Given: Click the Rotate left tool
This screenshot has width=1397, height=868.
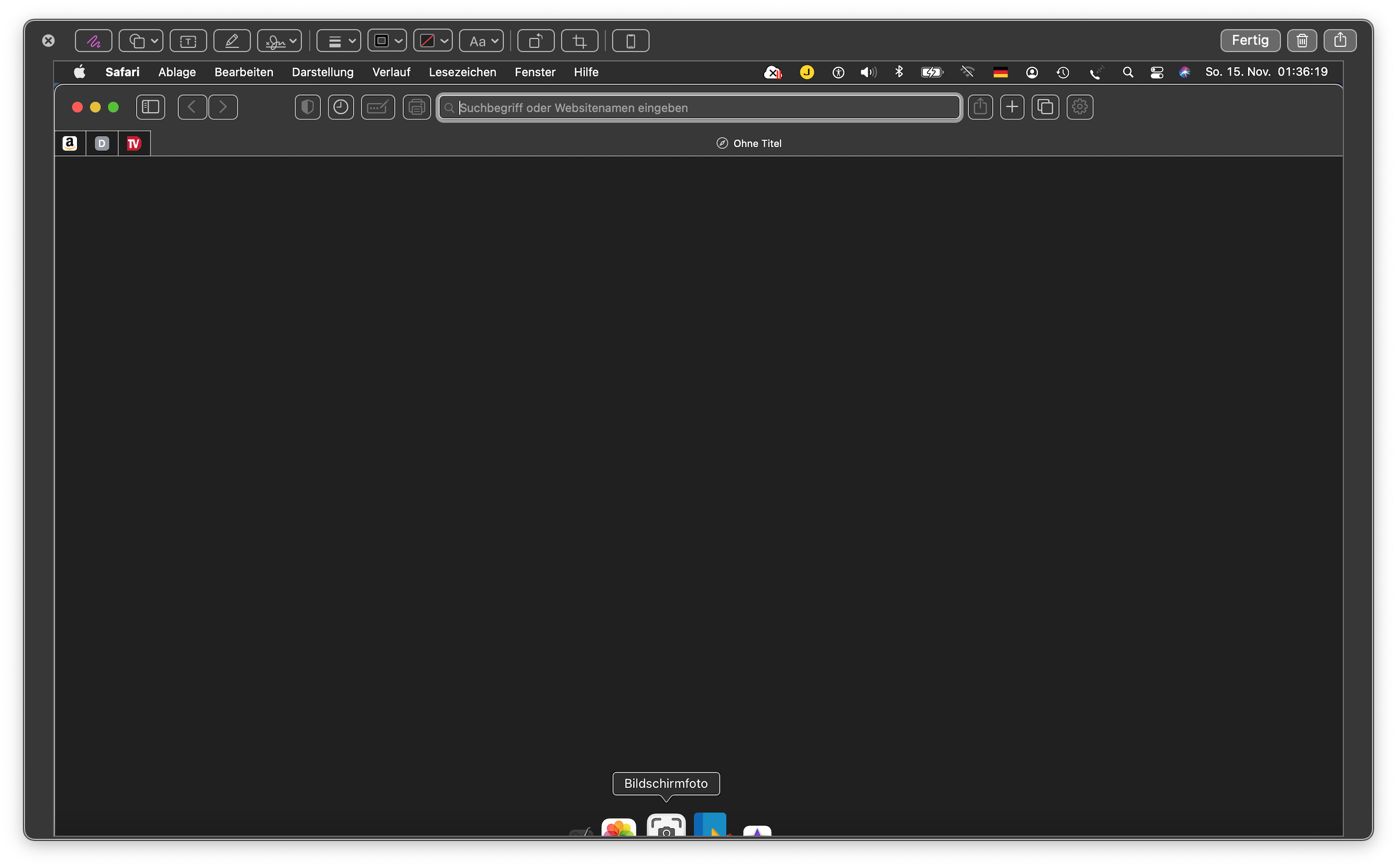Looking at the screenshot, I should [535, 41].
